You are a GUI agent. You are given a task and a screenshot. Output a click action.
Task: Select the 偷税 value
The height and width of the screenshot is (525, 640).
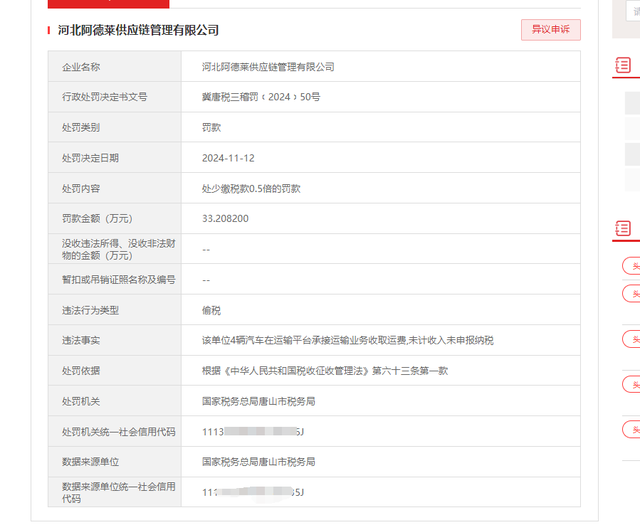(x=211, y=311)
